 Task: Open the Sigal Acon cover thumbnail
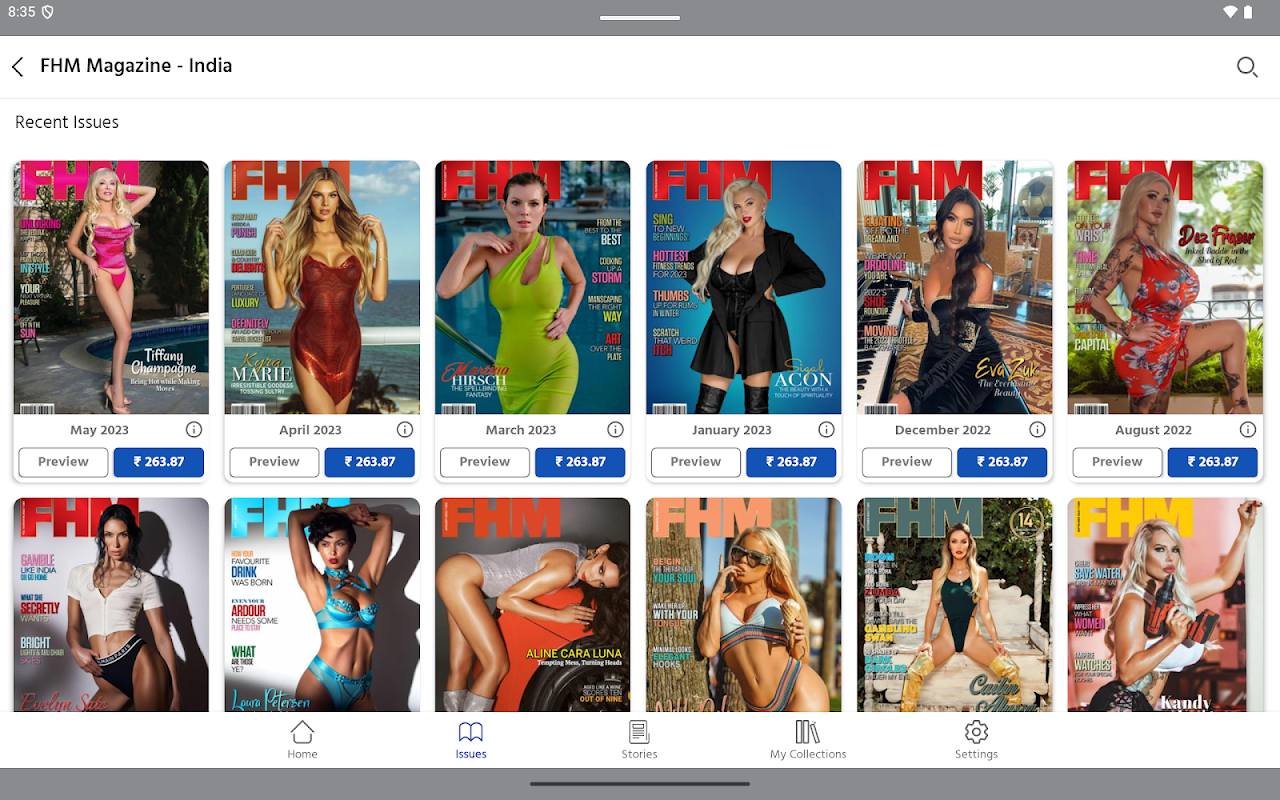coord(744,288)
